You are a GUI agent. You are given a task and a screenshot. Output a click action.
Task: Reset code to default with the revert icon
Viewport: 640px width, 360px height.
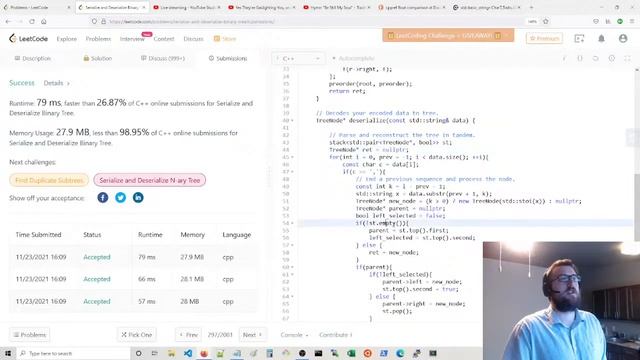(596, 58)
